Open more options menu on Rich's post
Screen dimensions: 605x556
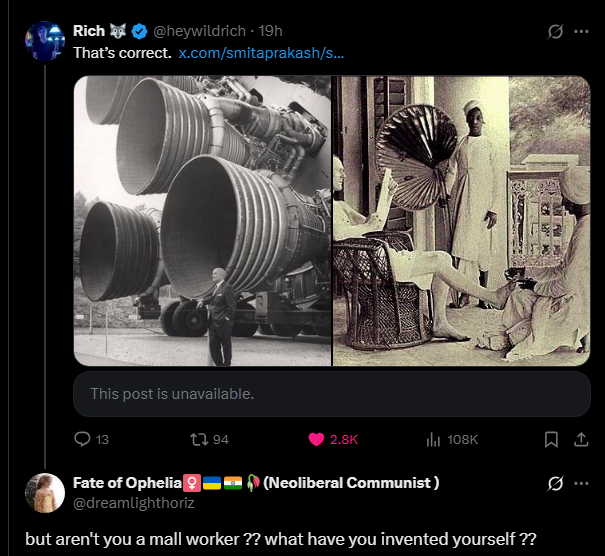(581, 31)
